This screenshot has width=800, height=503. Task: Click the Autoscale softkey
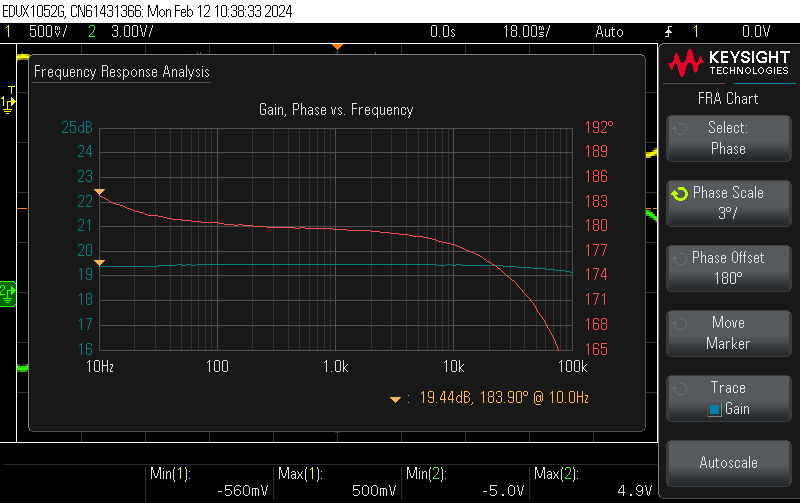coord(729,463)
